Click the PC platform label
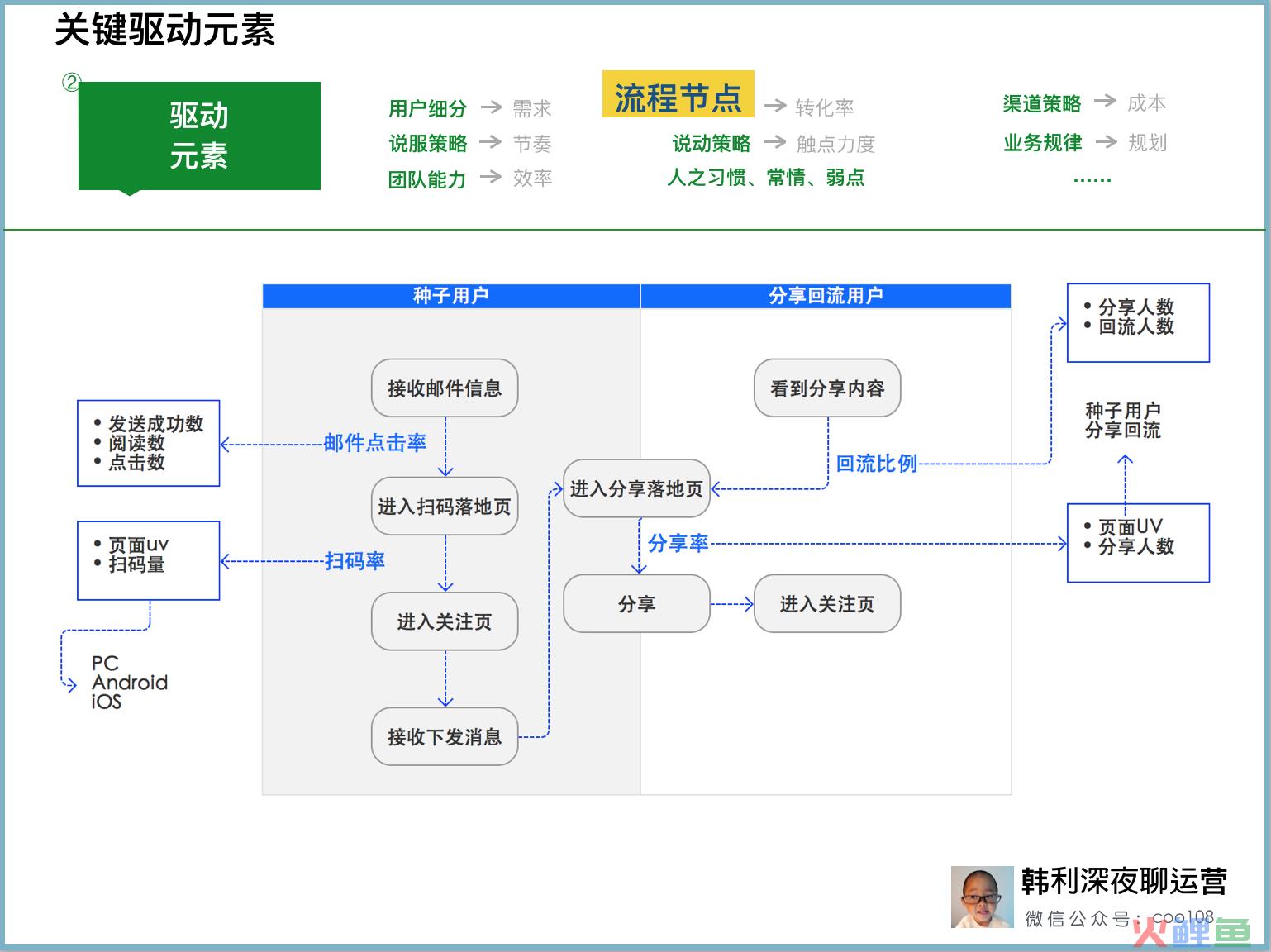The width and height of the screenshot is (1271, 952). (x=105, y=663)
